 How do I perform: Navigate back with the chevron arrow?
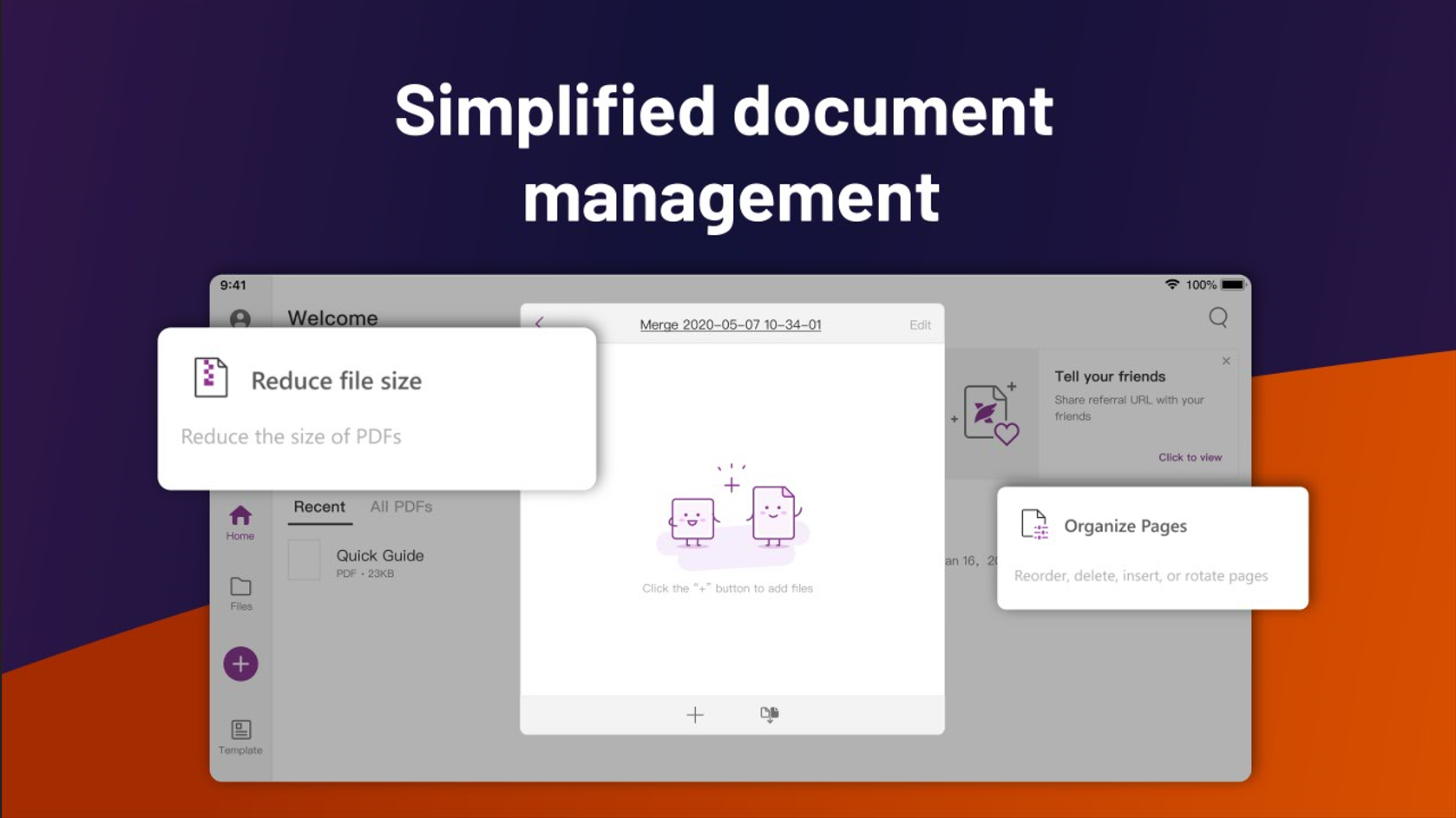pos(540,322)
